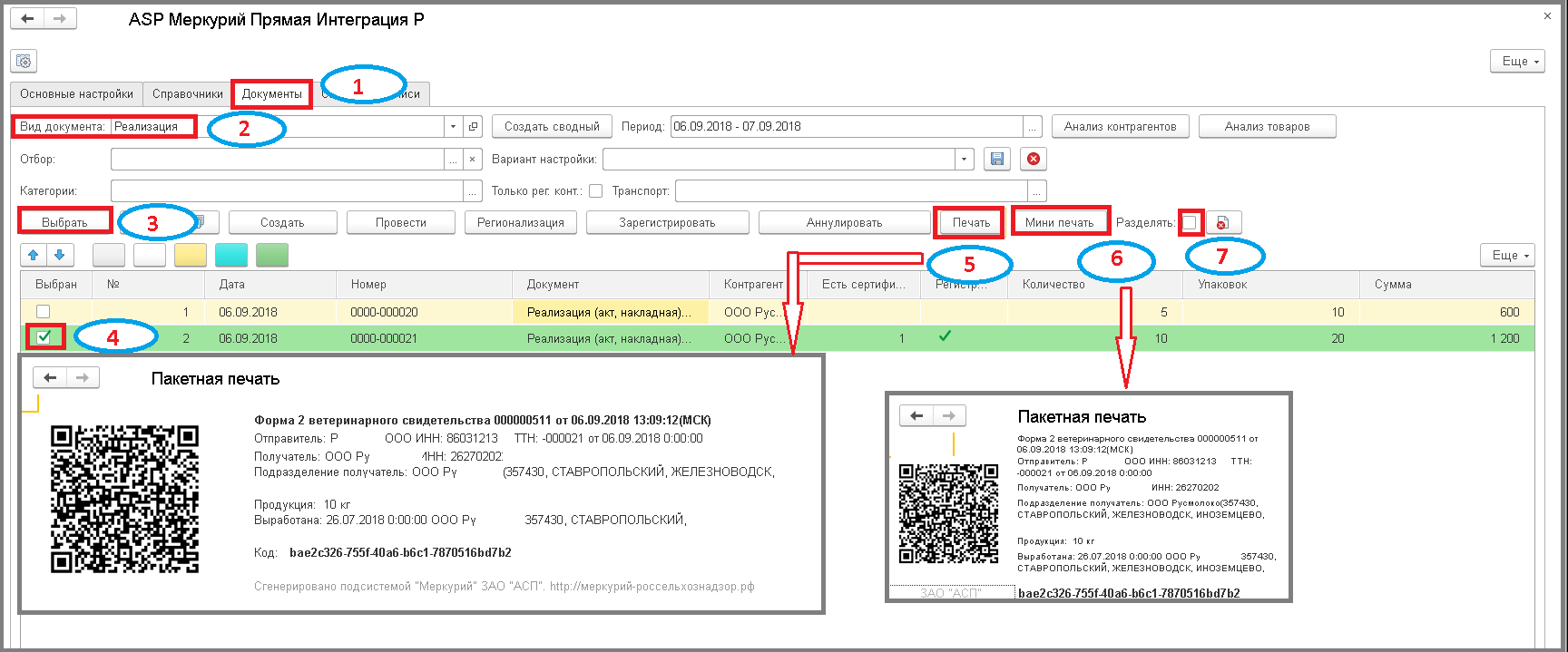
Task: Click the back arrow in the large Пакетная печать preview
Action: [50, 377]
